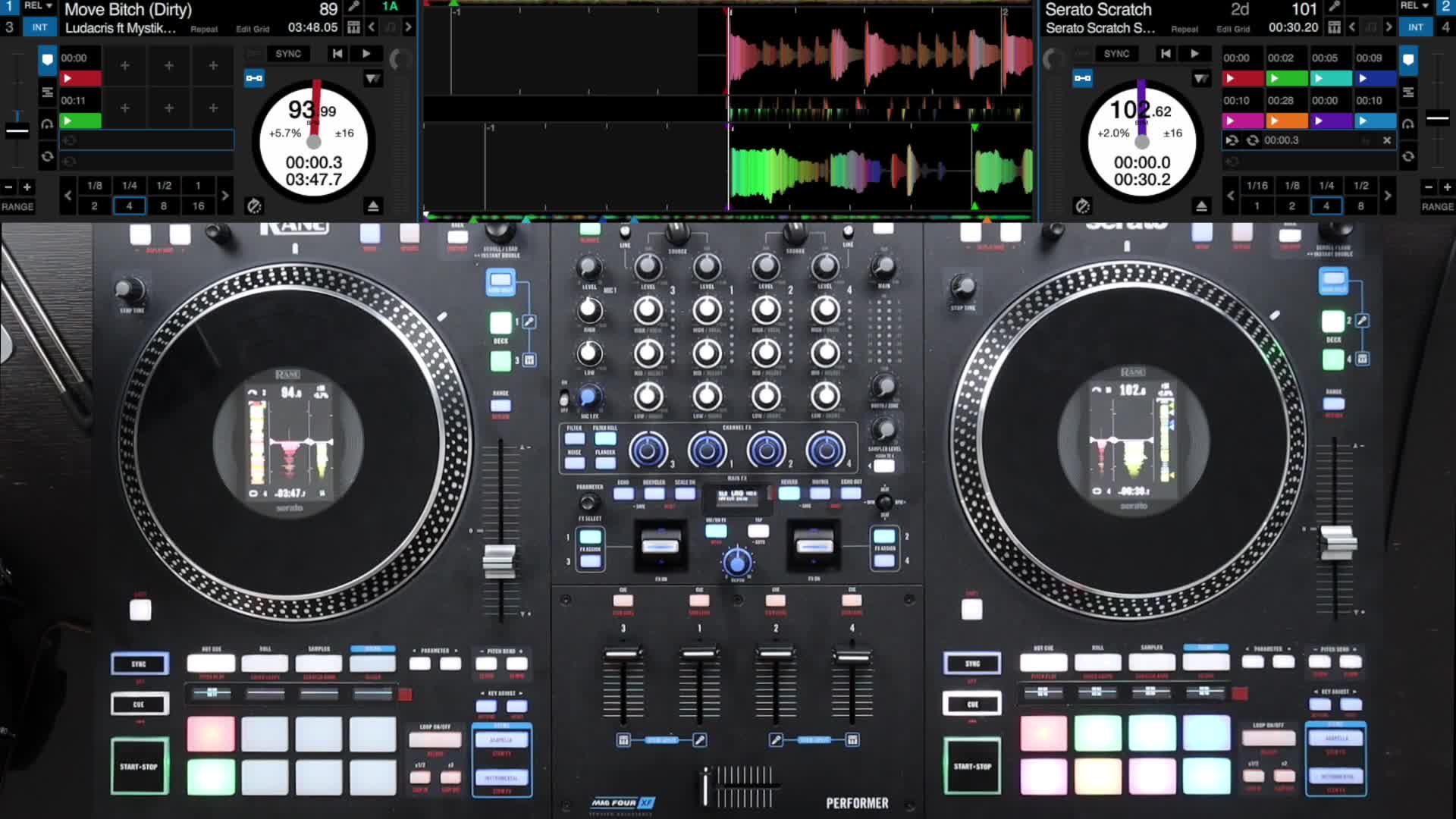Switch to deck 2 tab

pos(1445,6)
